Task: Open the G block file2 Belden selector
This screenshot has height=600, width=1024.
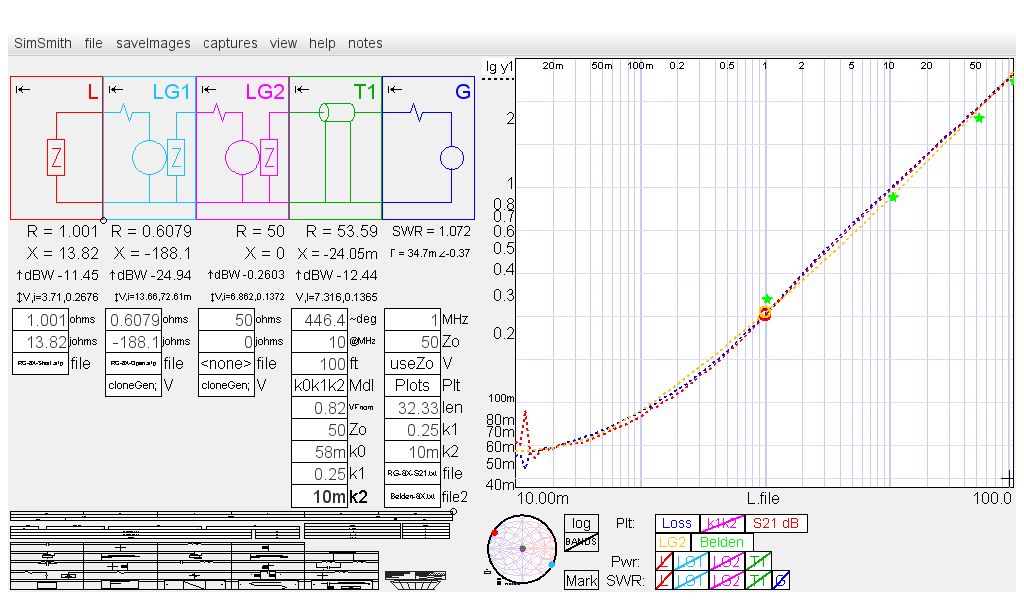Action: pyautogui.click(x=412, y=496)
